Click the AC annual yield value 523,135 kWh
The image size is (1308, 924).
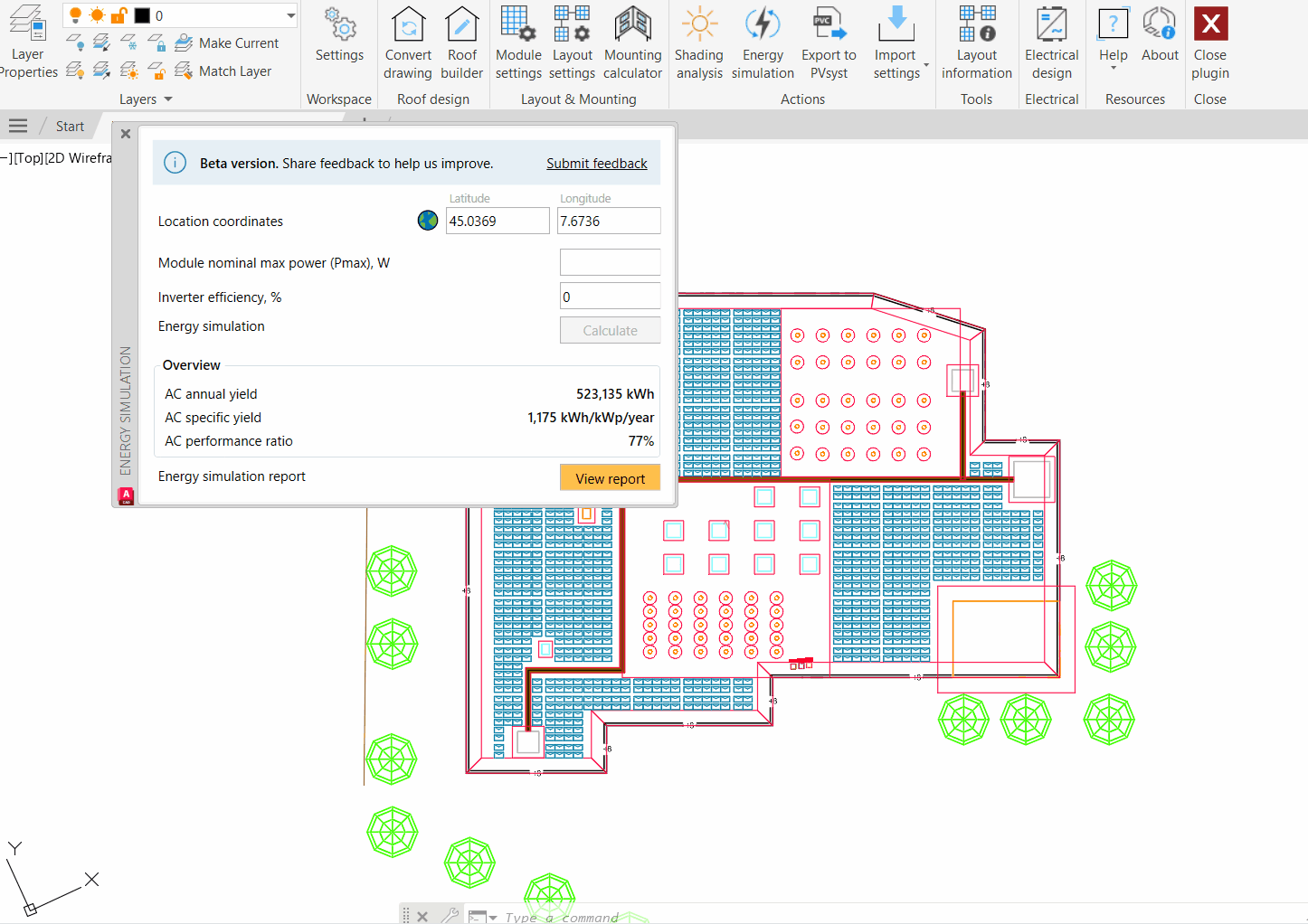[x=615, y=394]
